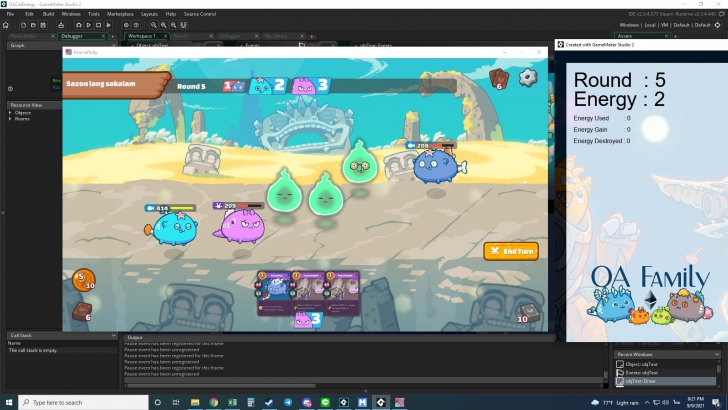
Task: Click the VM target option at top right
Action: [x=664, y=25]
